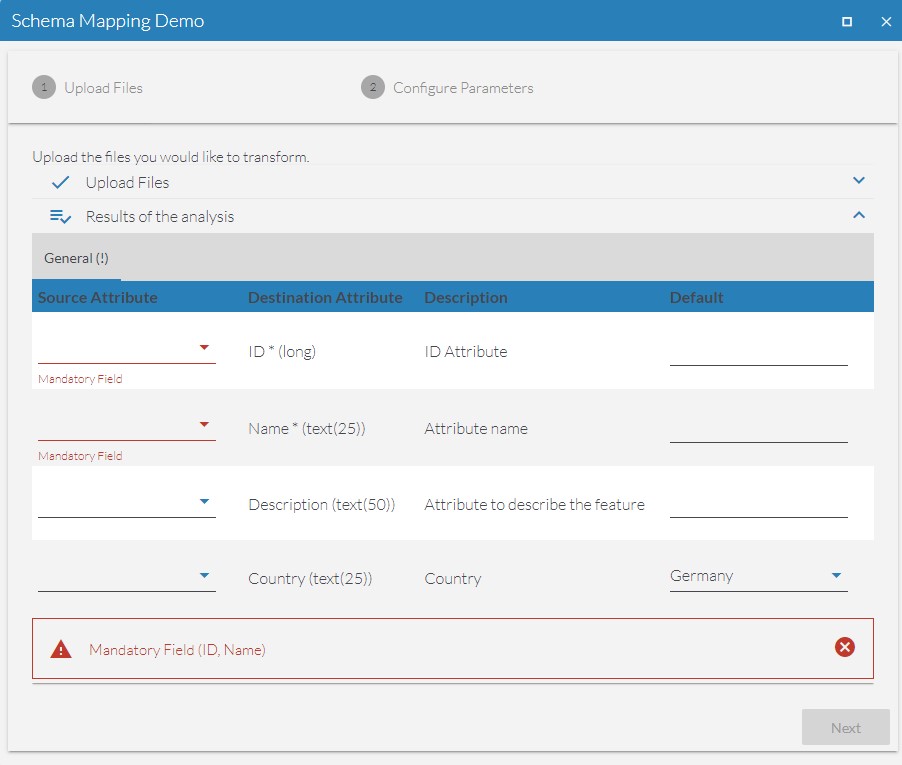Collapse the Results of the analysis section

point(858,215)
